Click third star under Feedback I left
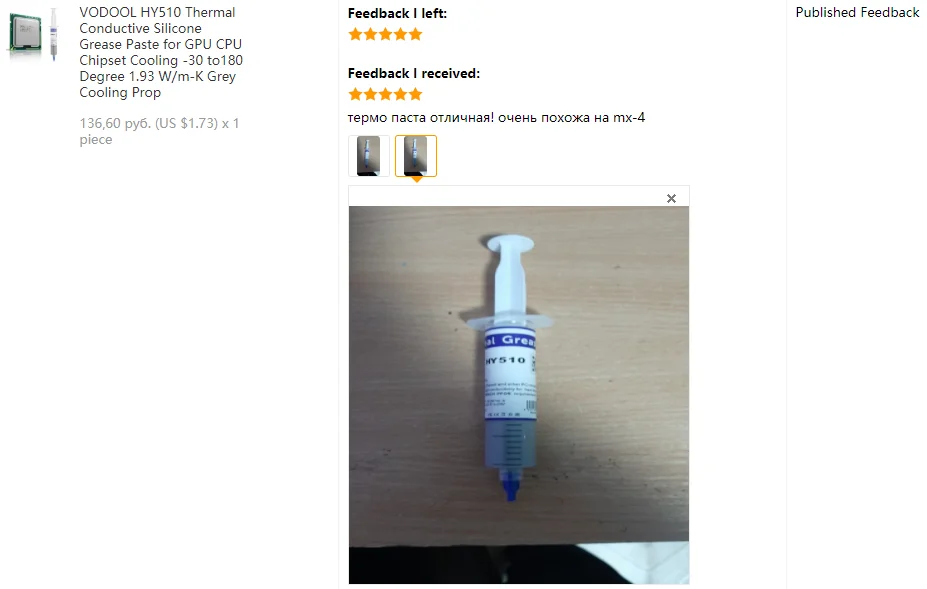927x589 pixels. [385, 34]
